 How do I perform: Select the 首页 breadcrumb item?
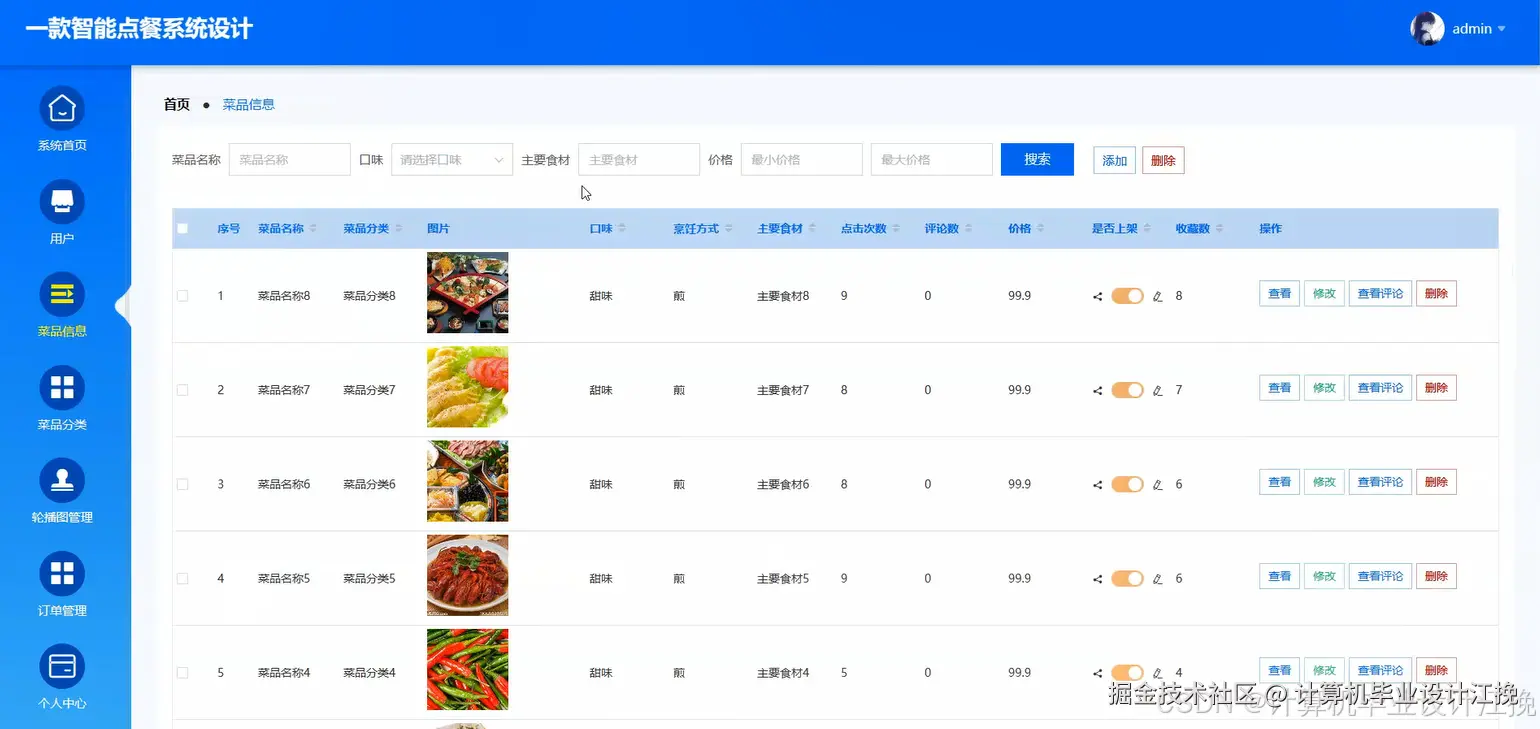[x=176, y=104]
